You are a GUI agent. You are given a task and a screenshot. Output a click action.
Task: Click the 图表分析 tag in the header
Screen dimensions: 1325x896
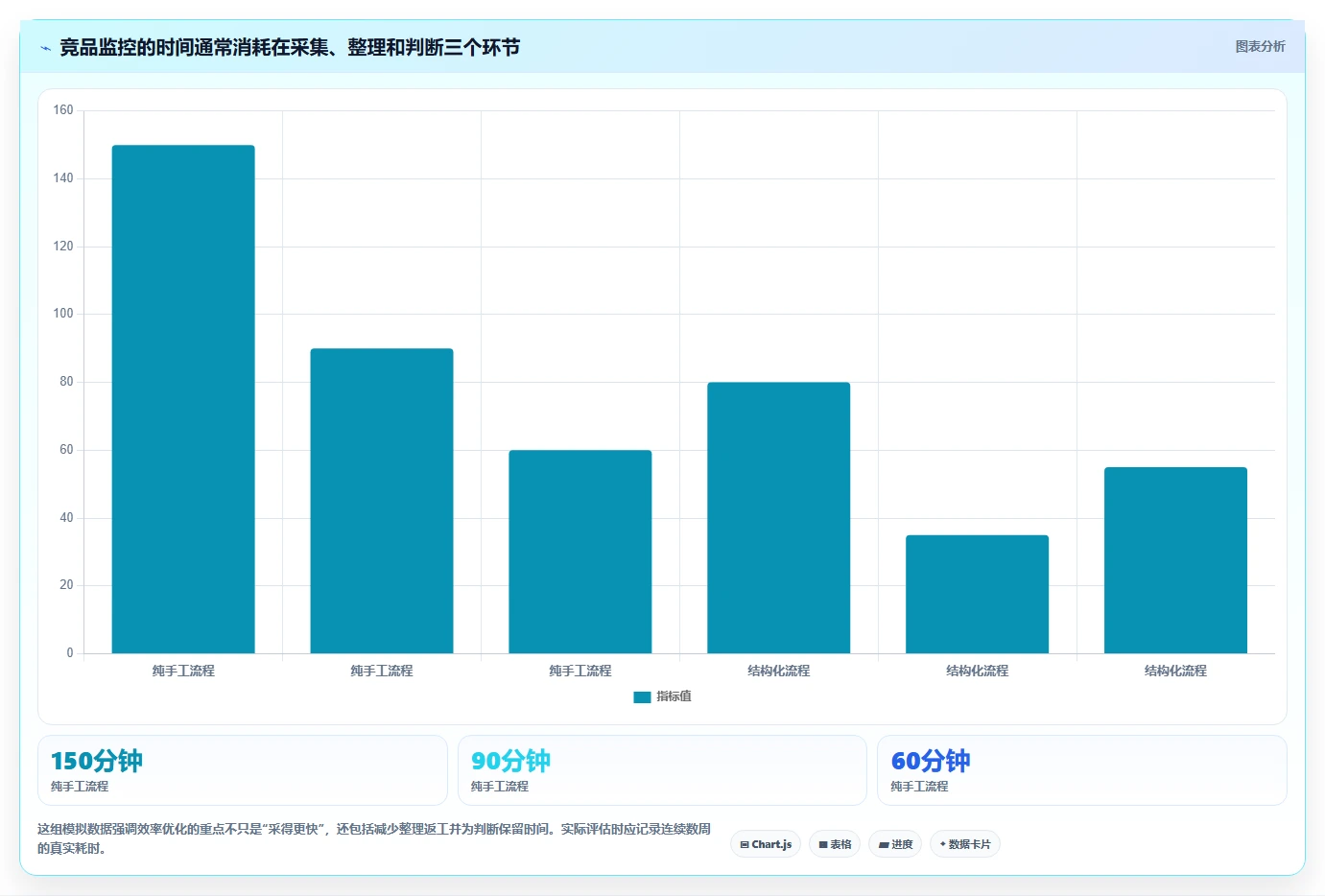pos(1260,46)
